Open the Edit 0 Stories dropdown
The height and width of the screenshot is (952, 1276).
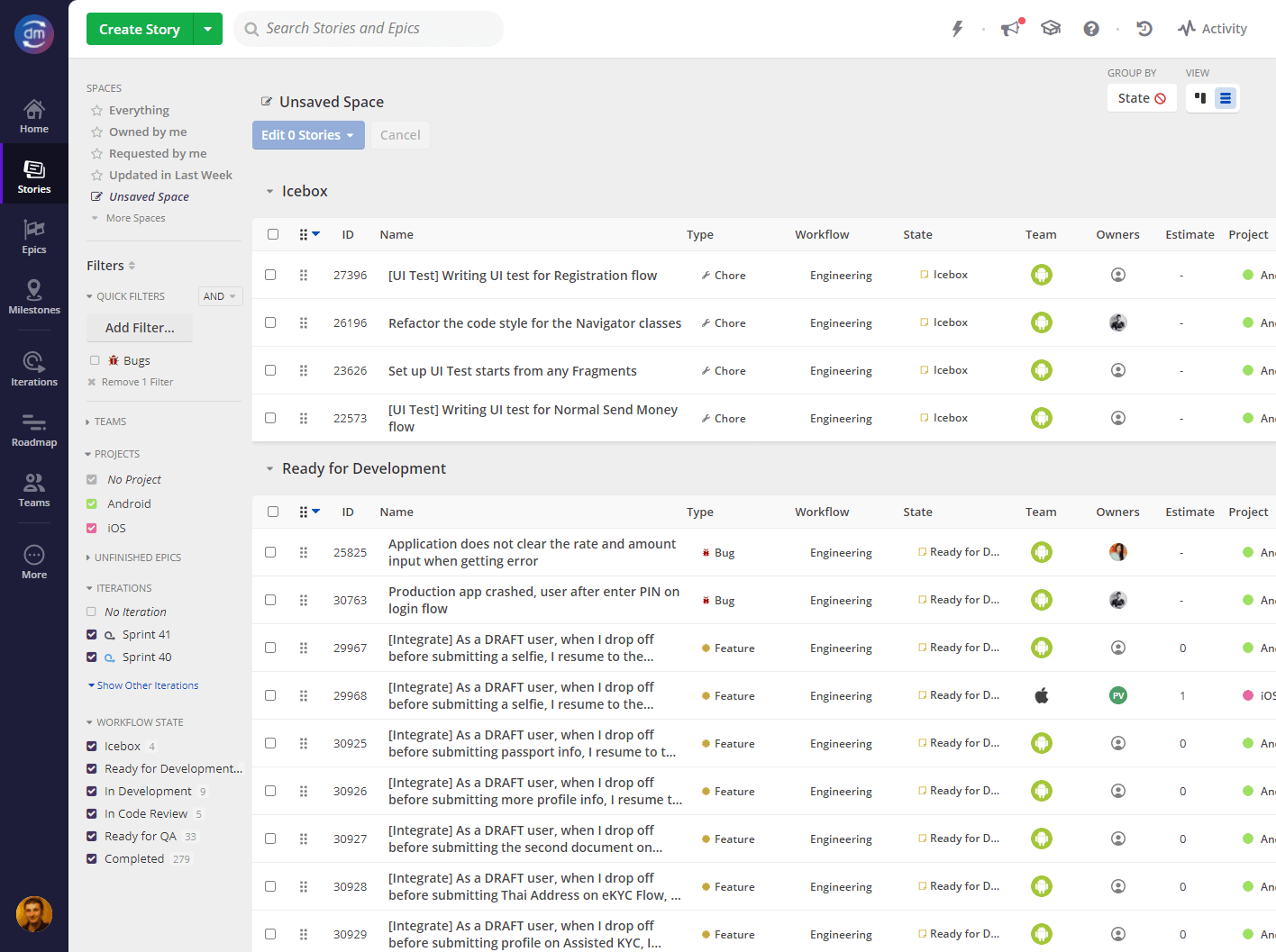(x=307, y=135)
